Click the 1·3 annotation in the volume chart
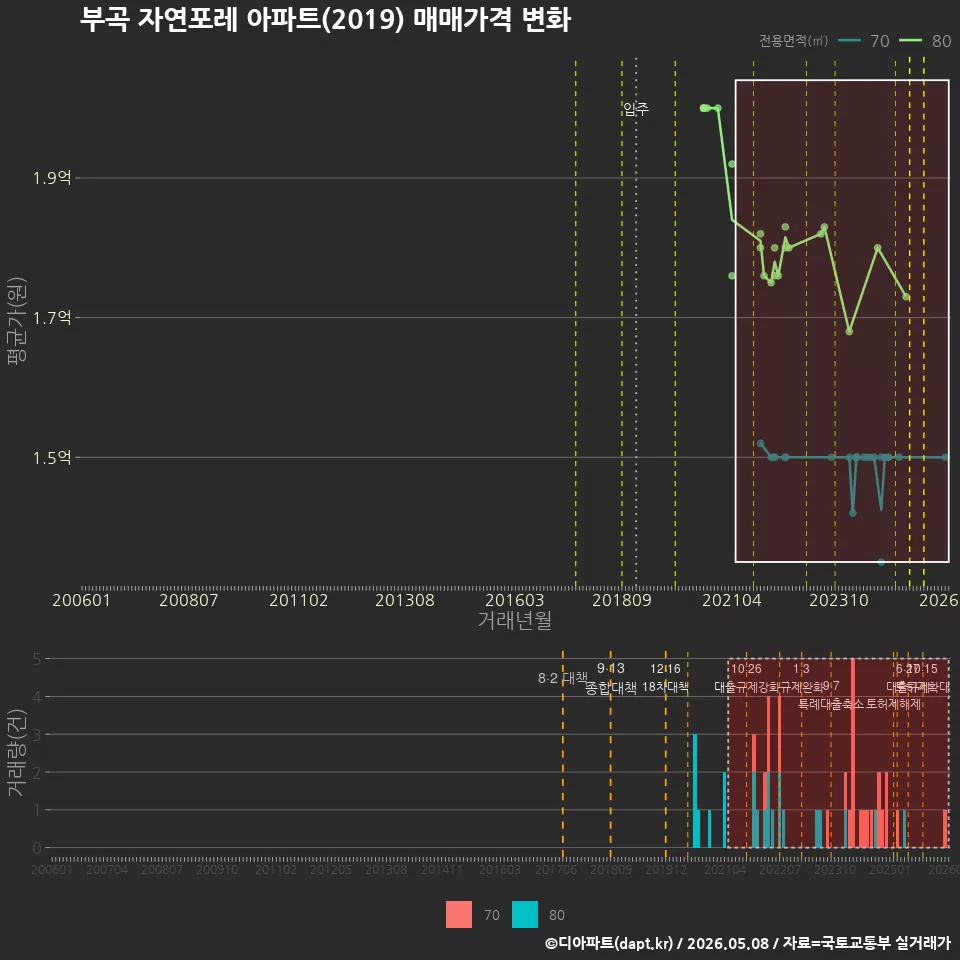Viewport: 960px width, 960px height. [801, 669]
